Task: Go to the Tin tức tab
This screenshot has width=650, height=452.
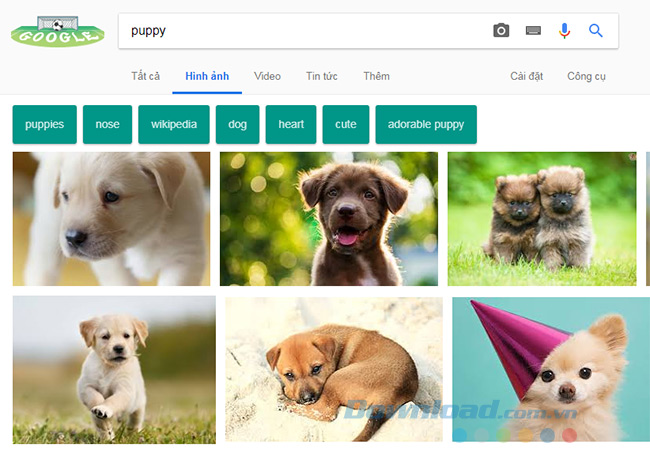Action: (x=321, y=76)
